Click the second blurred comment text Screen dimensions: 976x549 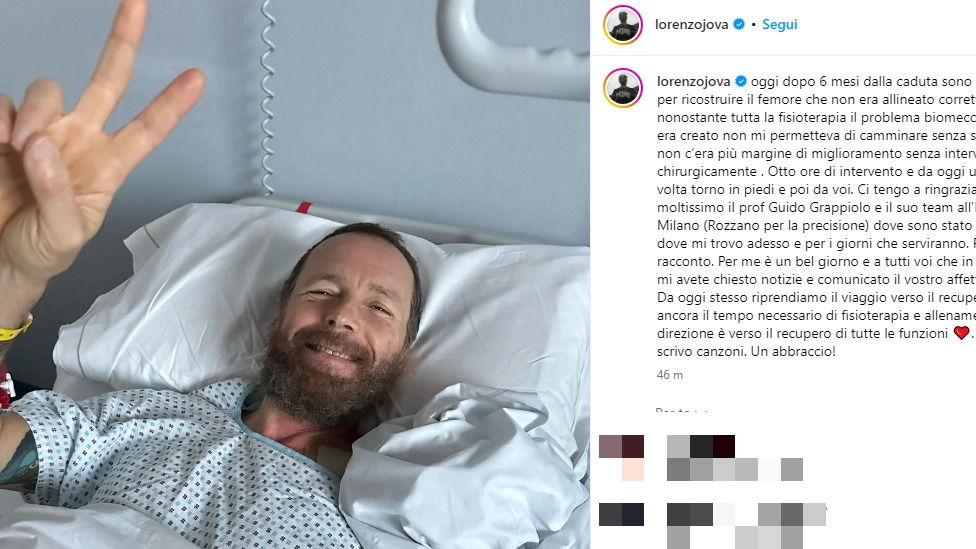[x=746, y=526]
